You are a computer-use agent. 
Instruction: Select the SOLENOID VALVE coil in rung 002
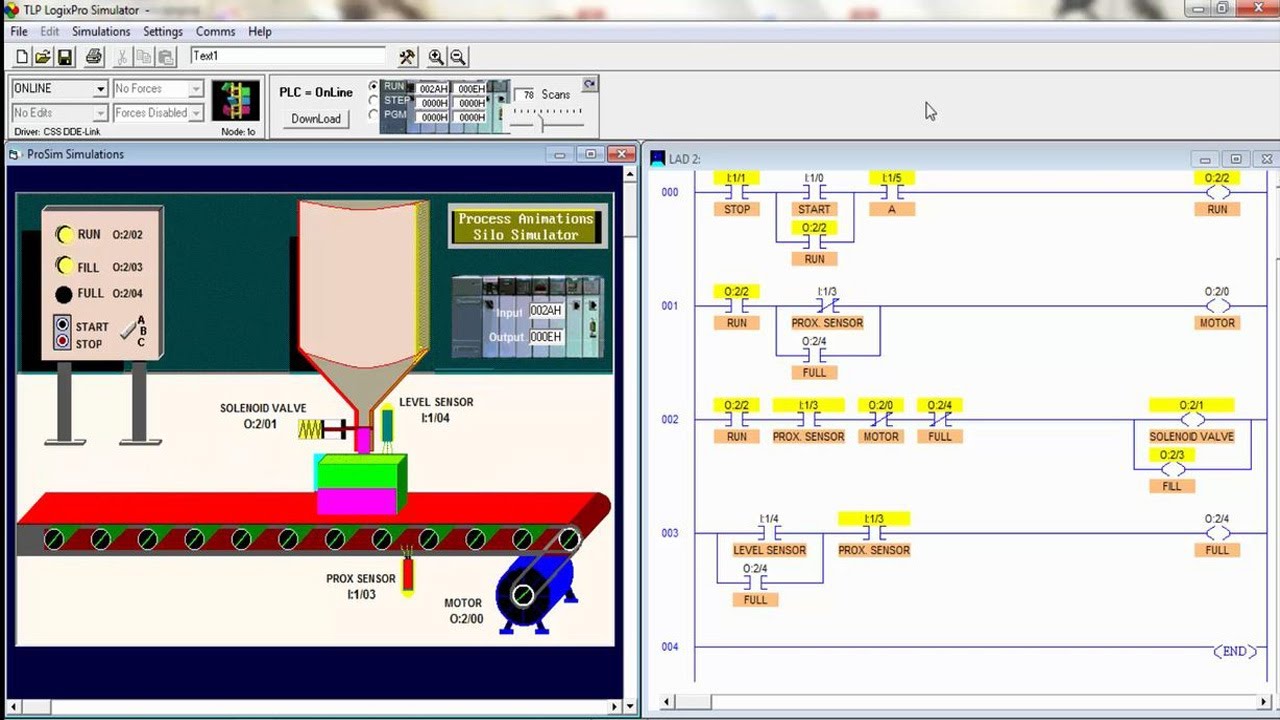point(1191,420)
